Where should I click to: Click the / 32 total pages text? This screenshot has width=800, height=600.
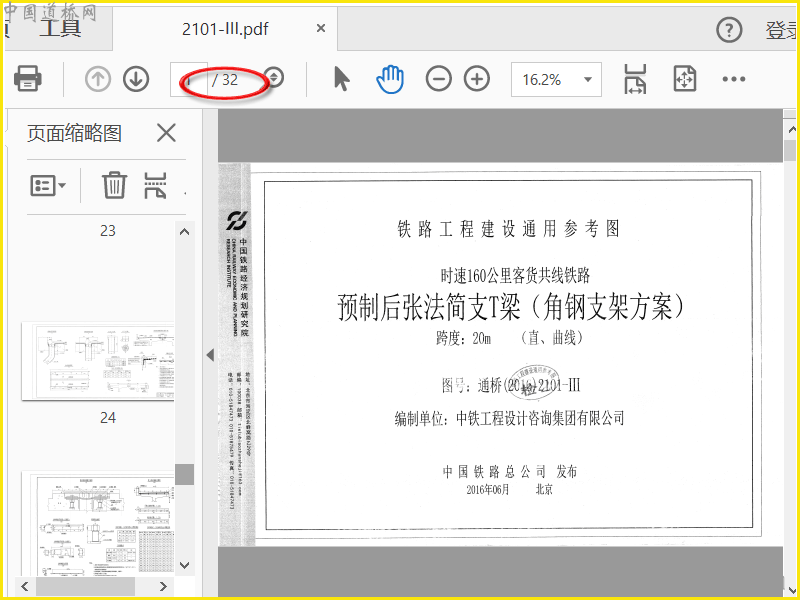click(x=226, y=80)
